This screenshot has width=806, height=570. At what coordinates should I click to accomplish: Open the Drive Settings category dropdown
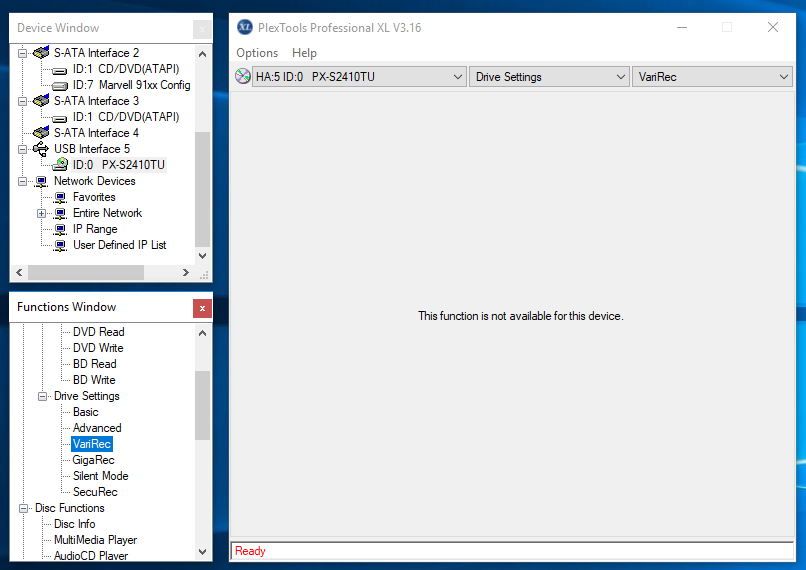tap(549, 77)
